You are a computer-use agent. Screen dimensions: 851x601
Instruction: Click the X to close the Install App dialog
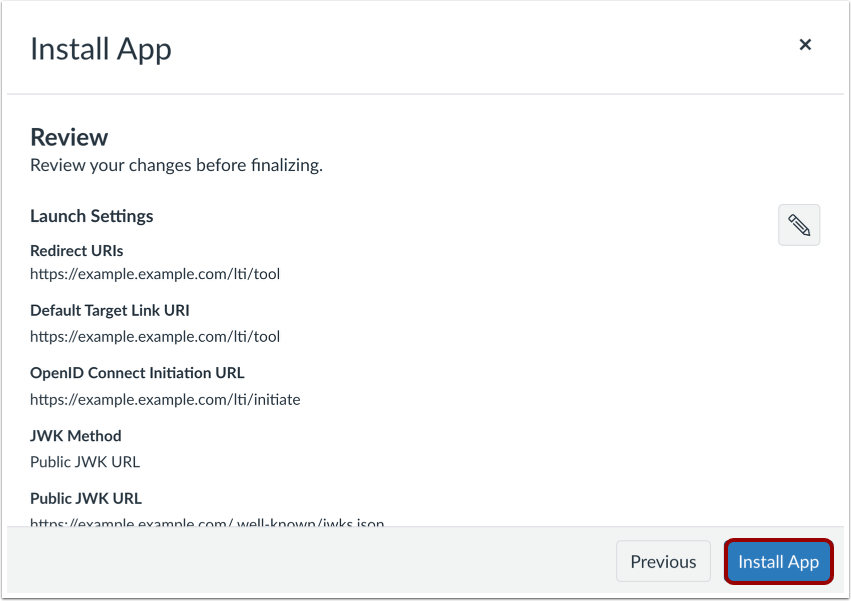805,44
